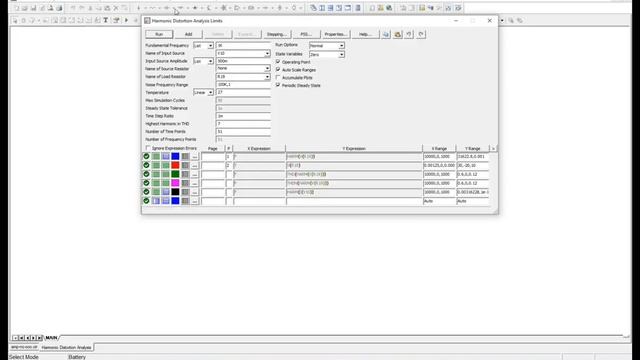The width and height of the screenshot is (640, 360).
Task: Click the blue pages icon right of Help
Action: (x=386, y=34)
